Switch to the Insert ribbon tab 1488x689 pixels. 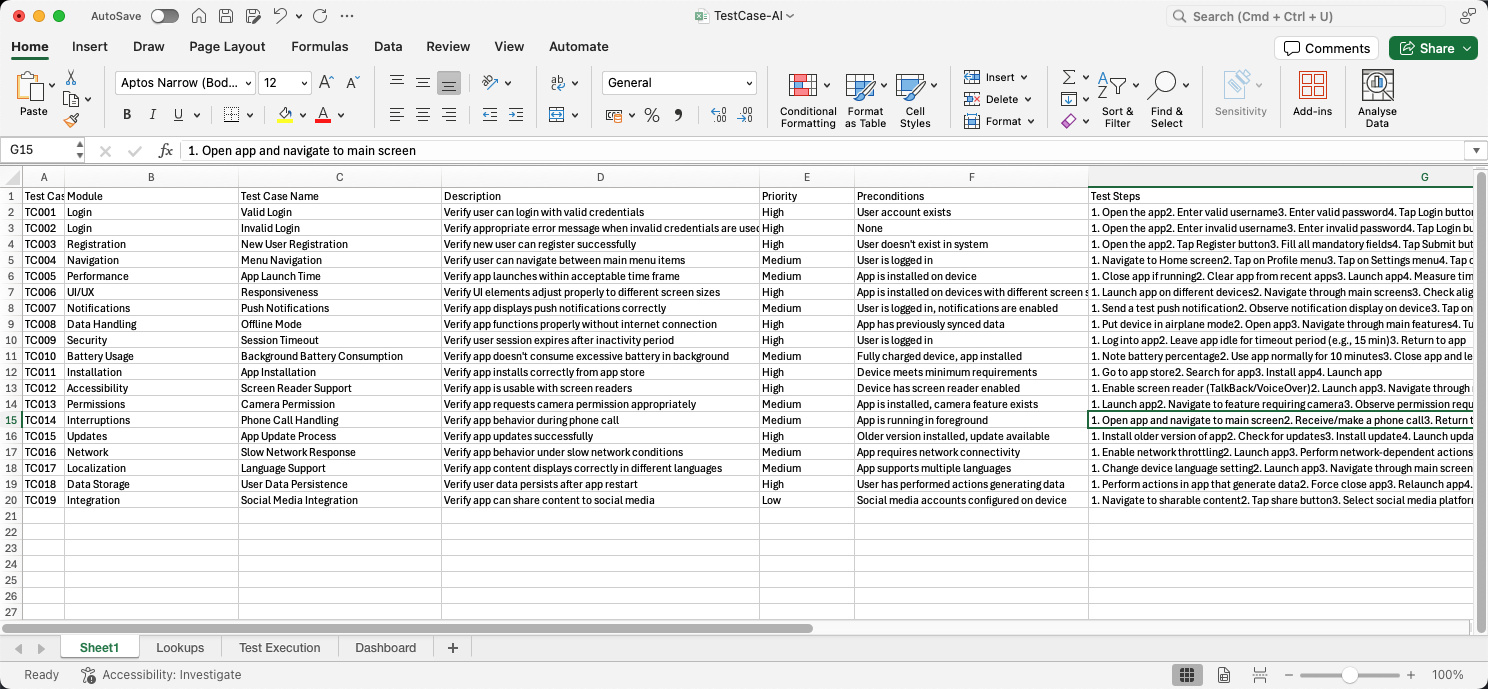point(90,46)
